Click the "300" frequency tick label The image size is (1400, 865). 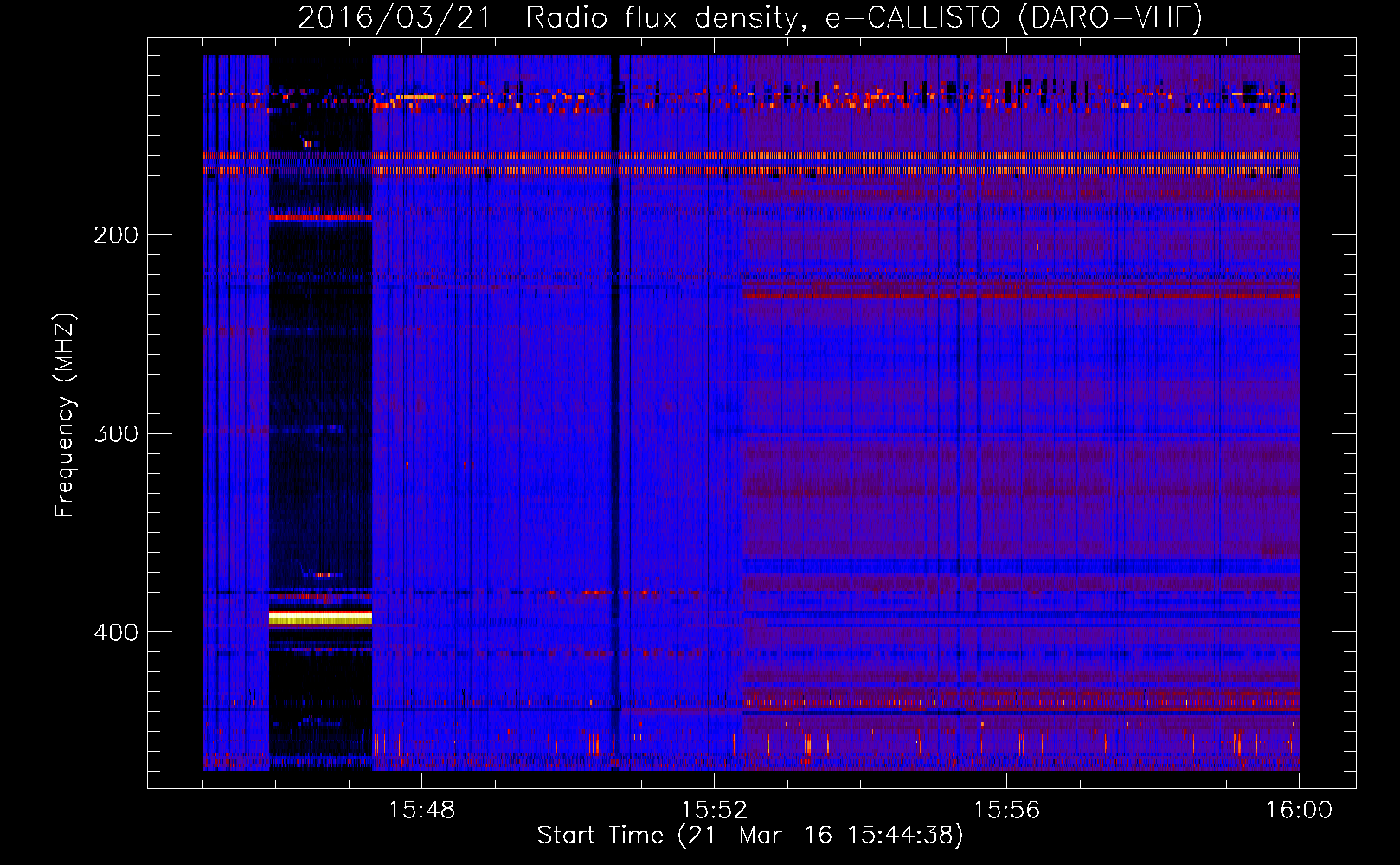point(116,433)
